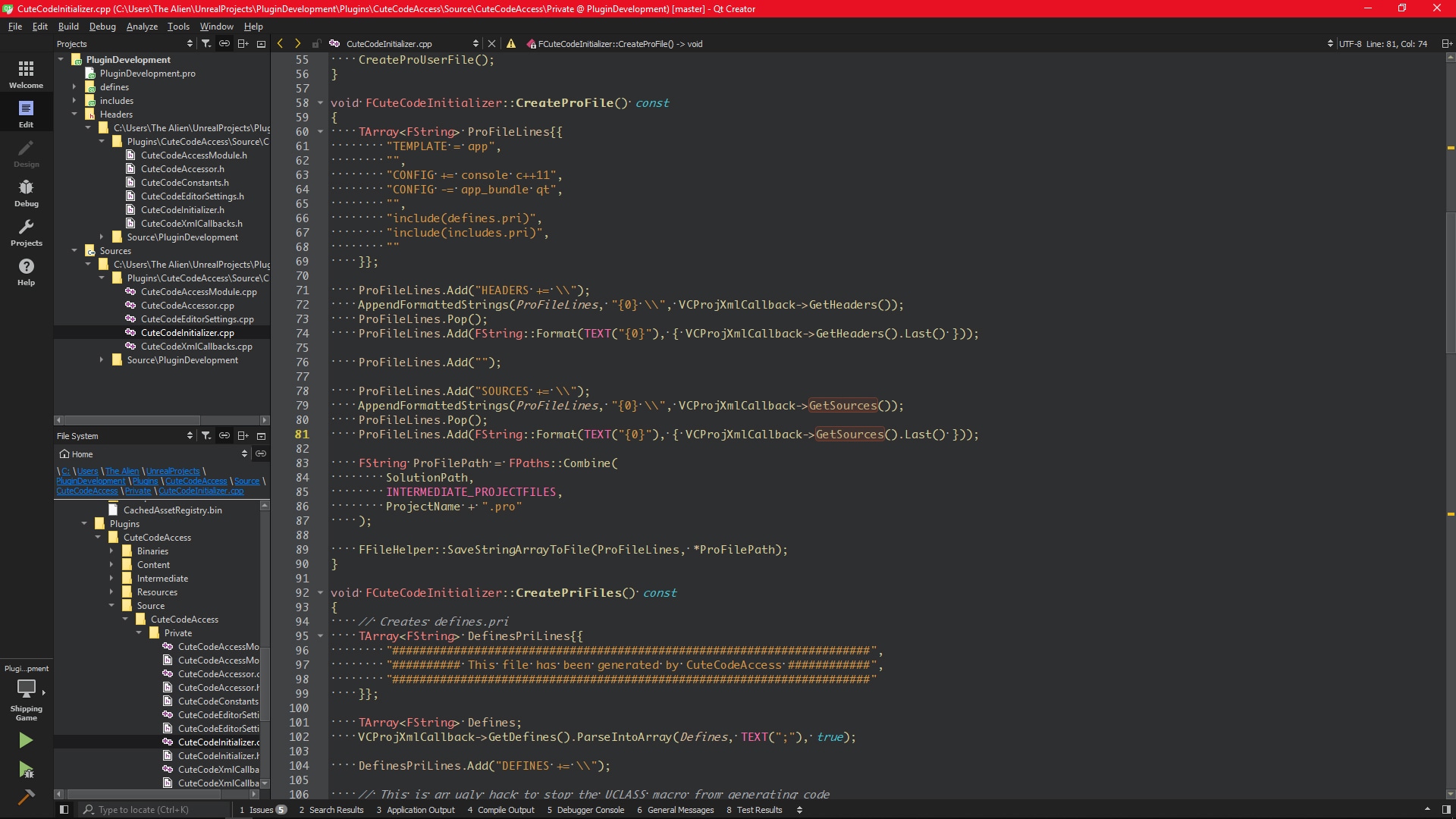Open Design mode
Image resolution: width=1456 pixels, height=819 pixels.
pos(26,154)
